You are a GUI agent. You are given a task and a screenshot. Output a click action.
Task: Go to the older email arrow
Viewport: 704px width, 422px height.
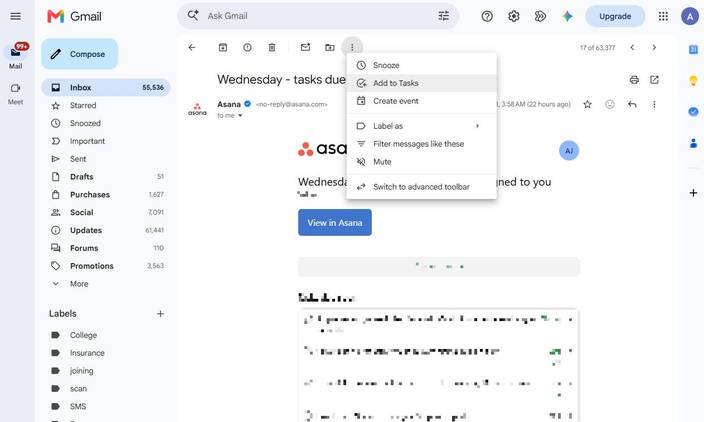pos(654,47)
